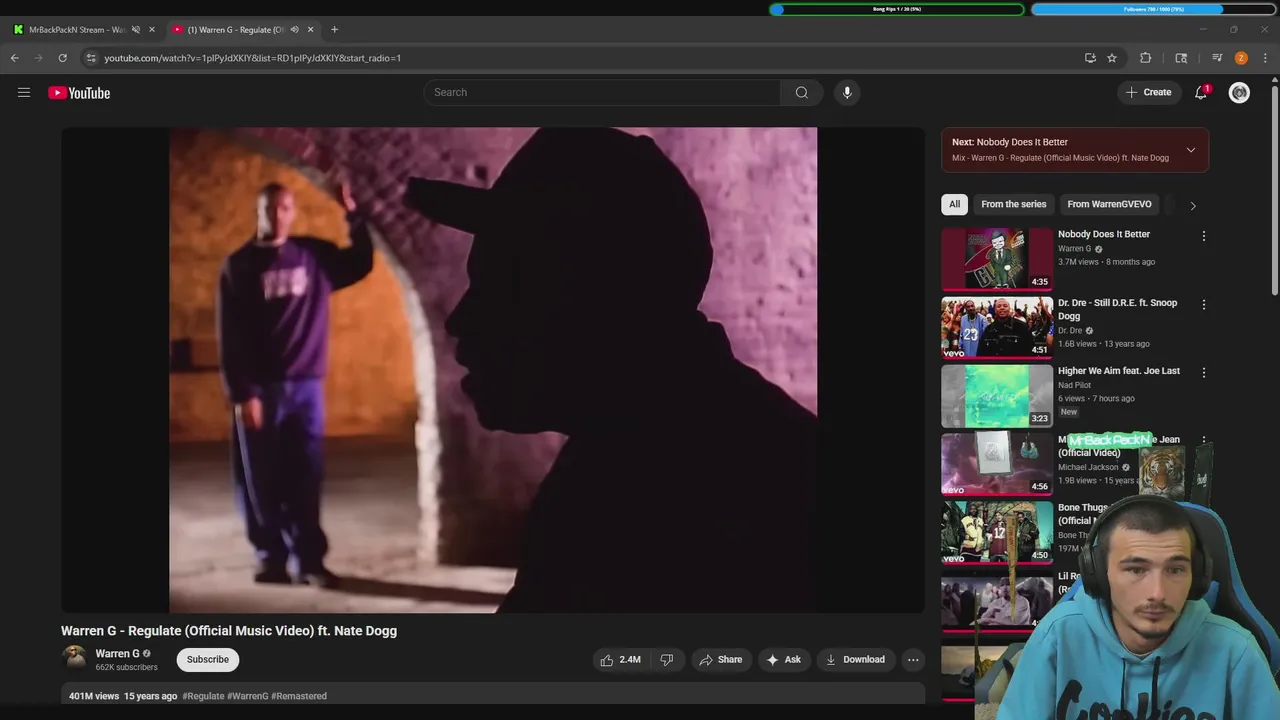This screenshot has width=1280, height=720.
Task: Open options for Dr. Dre Still D.R.E.
Action: tap(1203, 304)
